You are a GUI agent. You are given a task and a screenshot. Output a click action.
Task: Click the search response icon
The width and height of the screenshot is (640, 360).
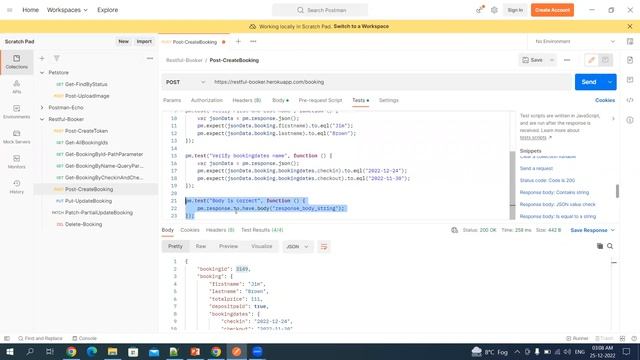(x=610, y=246)
